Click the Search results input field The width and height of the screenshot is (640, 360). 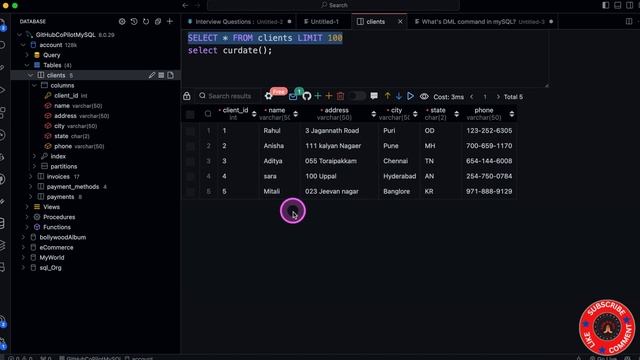(229, 96)
